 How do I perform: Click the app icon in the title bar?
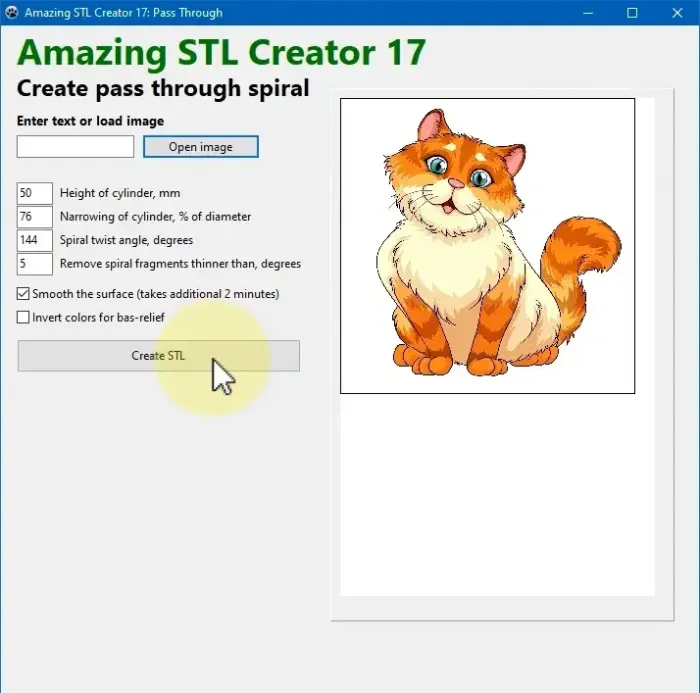click(x=12, y=13)
